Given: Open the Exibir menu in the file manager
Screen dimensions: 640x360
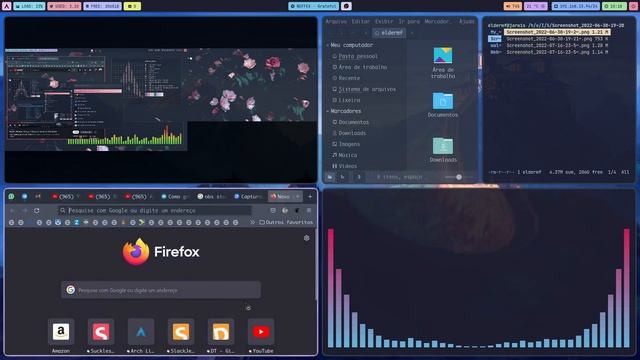Looking at the screenshot, I should click(384, 21).
